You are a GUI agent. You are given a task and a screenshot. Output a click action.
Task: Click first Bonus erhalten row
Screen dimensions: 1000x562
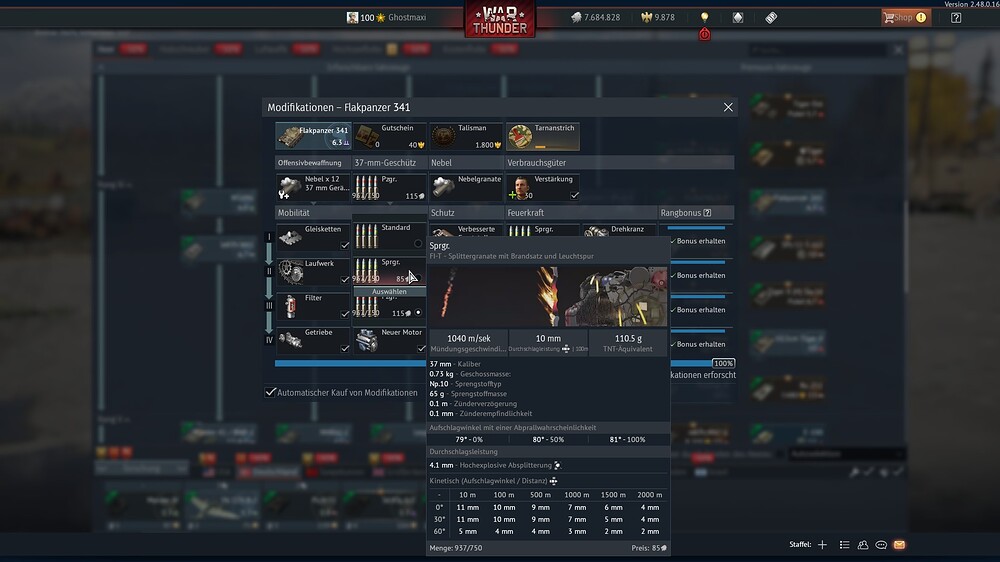(x=698, y=241)
